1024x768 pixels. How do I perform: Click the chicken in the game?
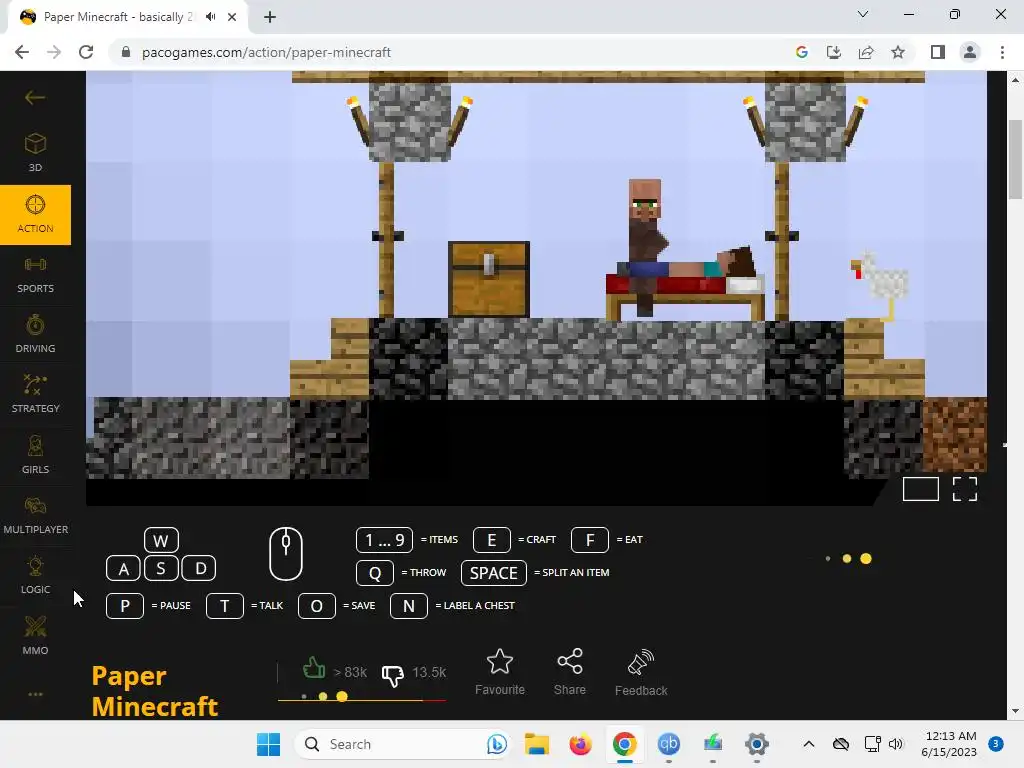pyautogui.click(x=880, y=285)
